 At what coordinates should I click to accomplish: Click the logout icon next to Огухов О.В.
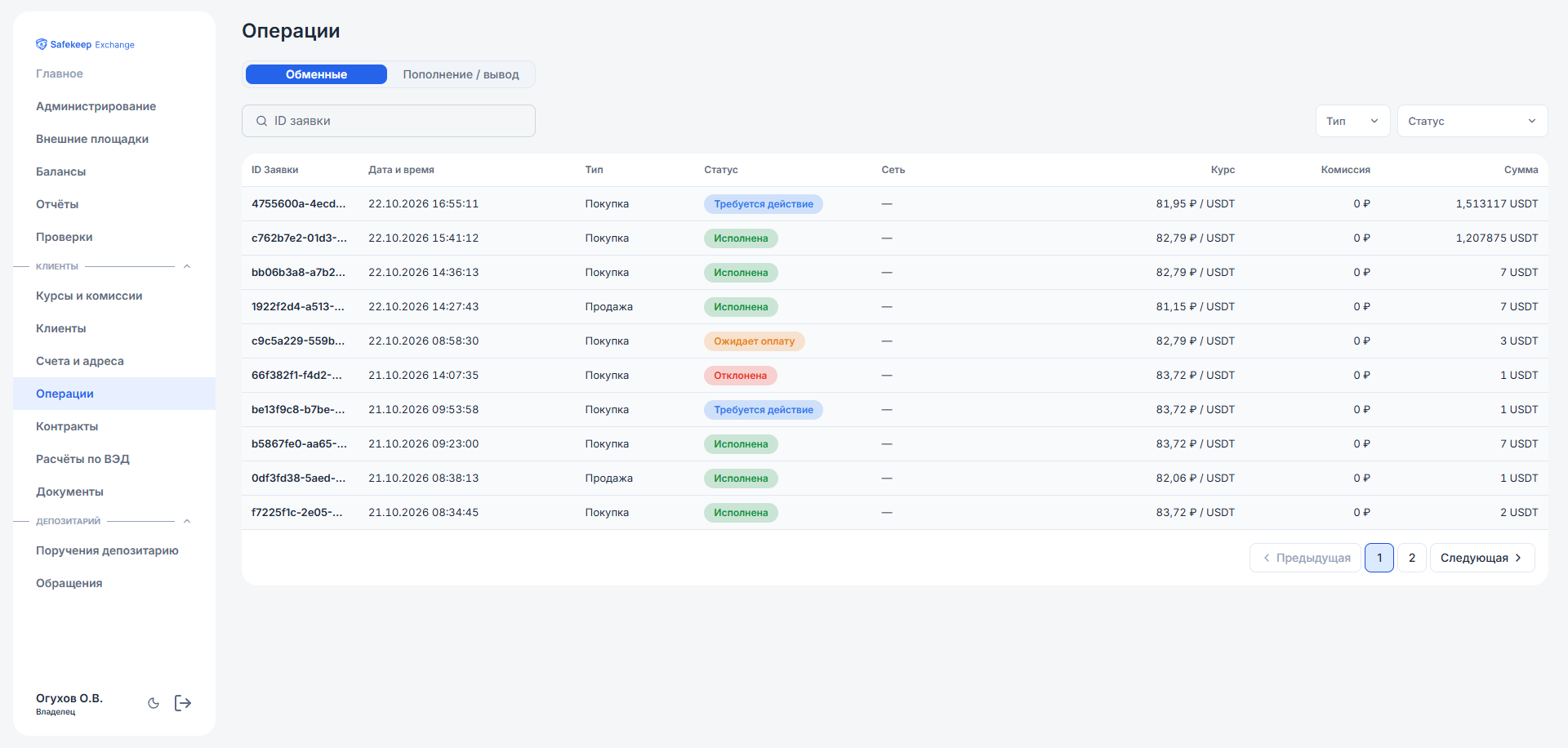click(x=183, y=703)
